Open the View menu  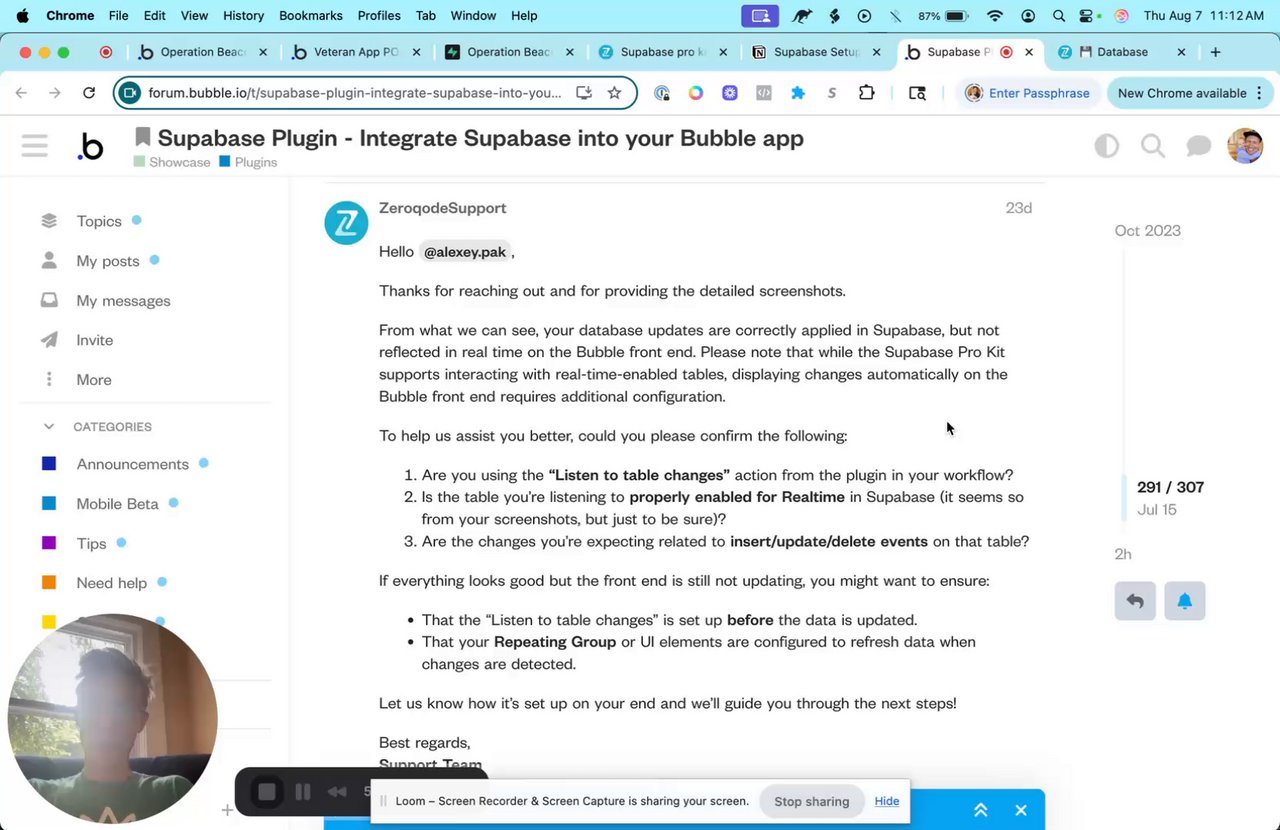click(x=194, y=16)
